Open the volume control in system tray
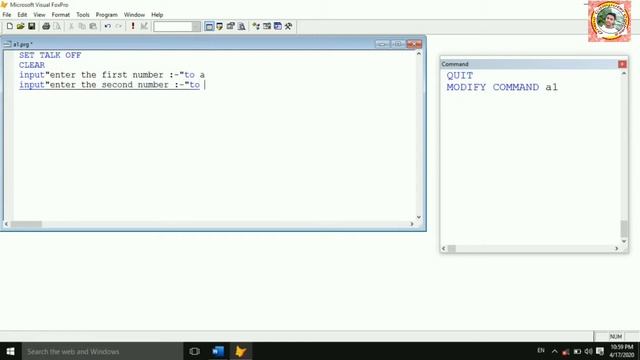This screenshot has height=360, width=640. 588,351
